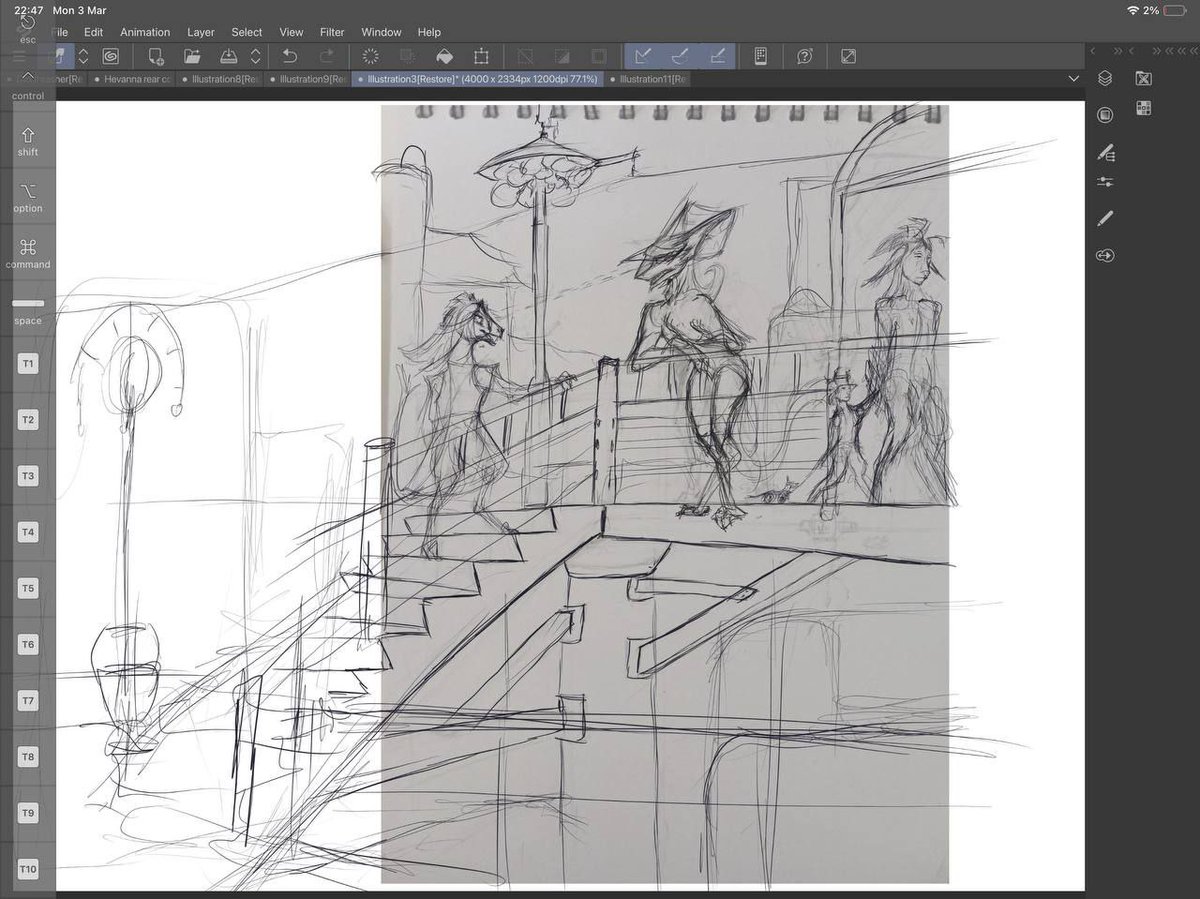This screenshot has height=899, width=1200.
Task: Check the Wi-Fi status icon
Action: click(x=1132, y=10)
